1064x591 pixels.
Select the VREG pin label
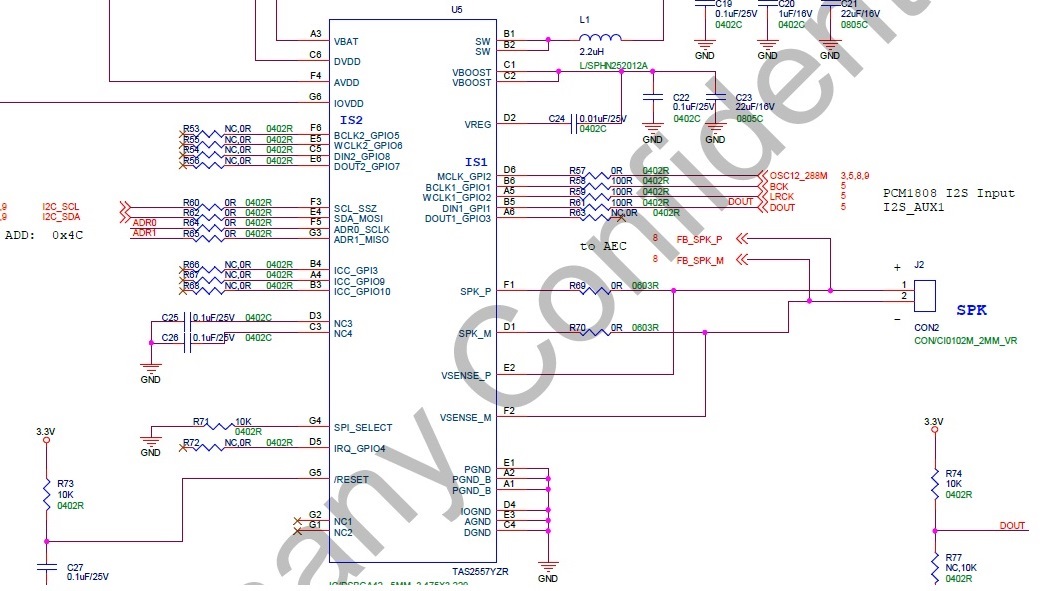(x=478, y=125)
